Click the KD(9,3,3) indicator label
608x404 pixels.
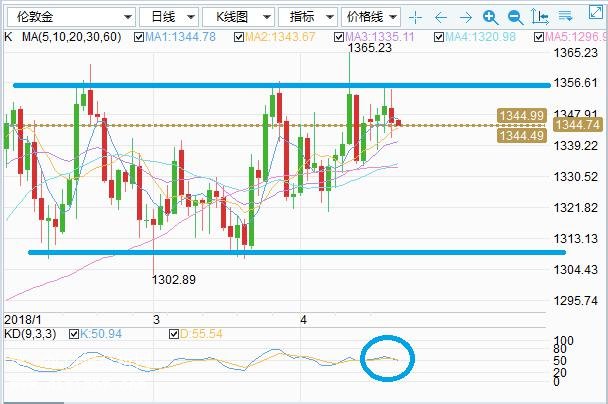pyautogui.click(x=30, y=334)
